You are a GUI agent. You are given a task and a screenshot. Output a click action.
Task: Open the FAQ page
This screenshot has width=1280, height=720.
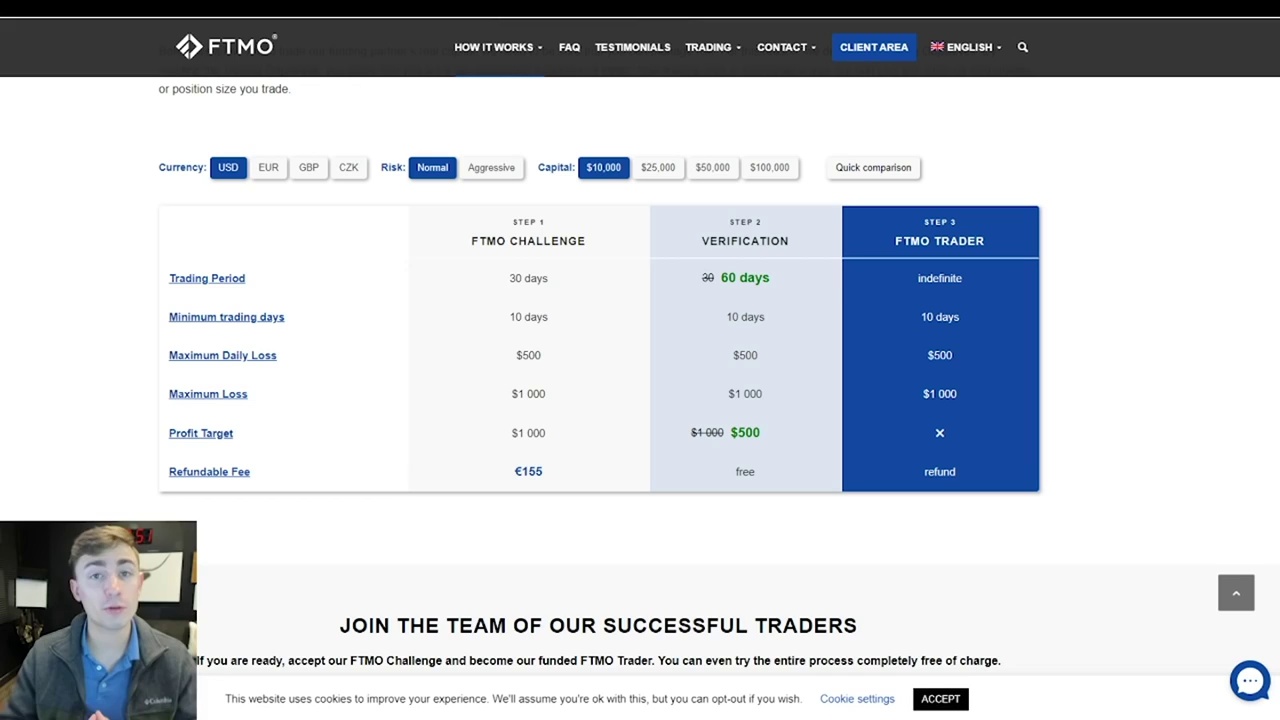[x=569, y=47]
